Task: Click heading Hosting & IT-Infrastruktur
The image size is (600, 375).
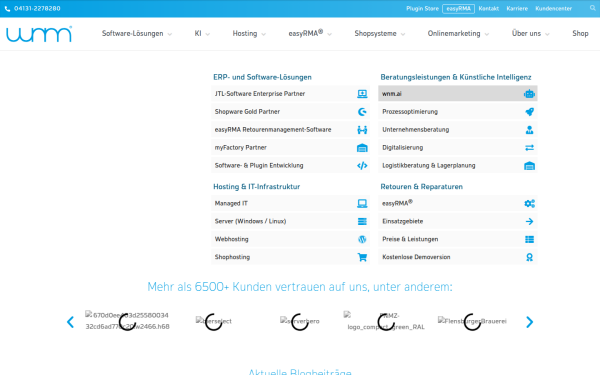Action: pos(256,187)
